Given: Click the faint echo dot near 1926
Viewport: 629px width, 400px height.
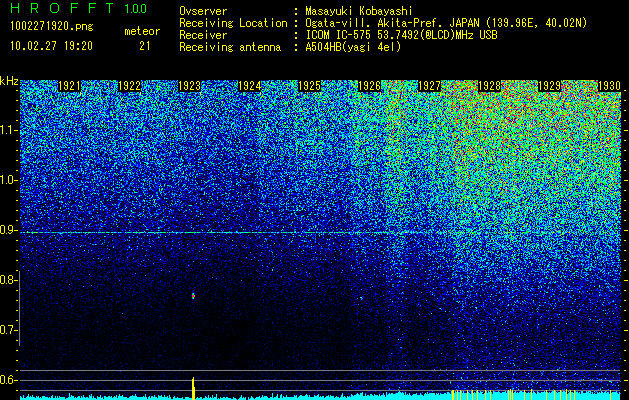Looking at the screenshot, I should tap(361, 298).
